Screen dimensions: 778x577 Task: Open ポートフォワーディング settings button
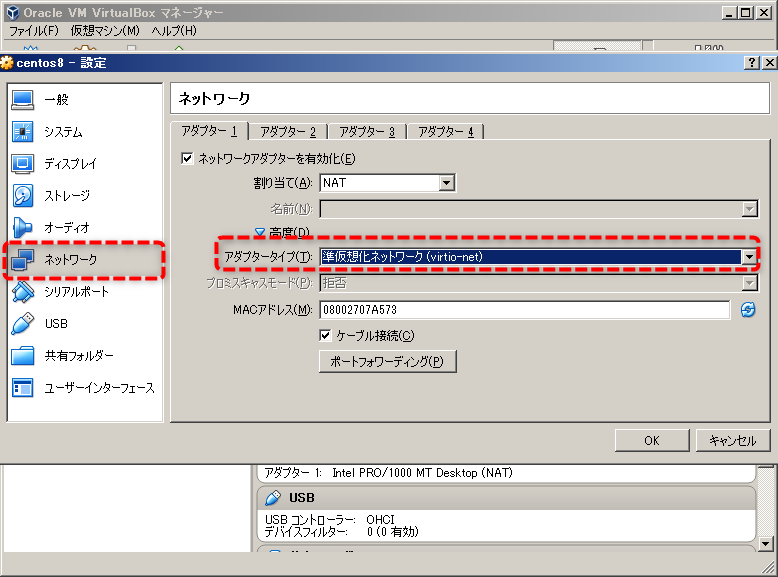pyautogui.click(x=388, y=361)
